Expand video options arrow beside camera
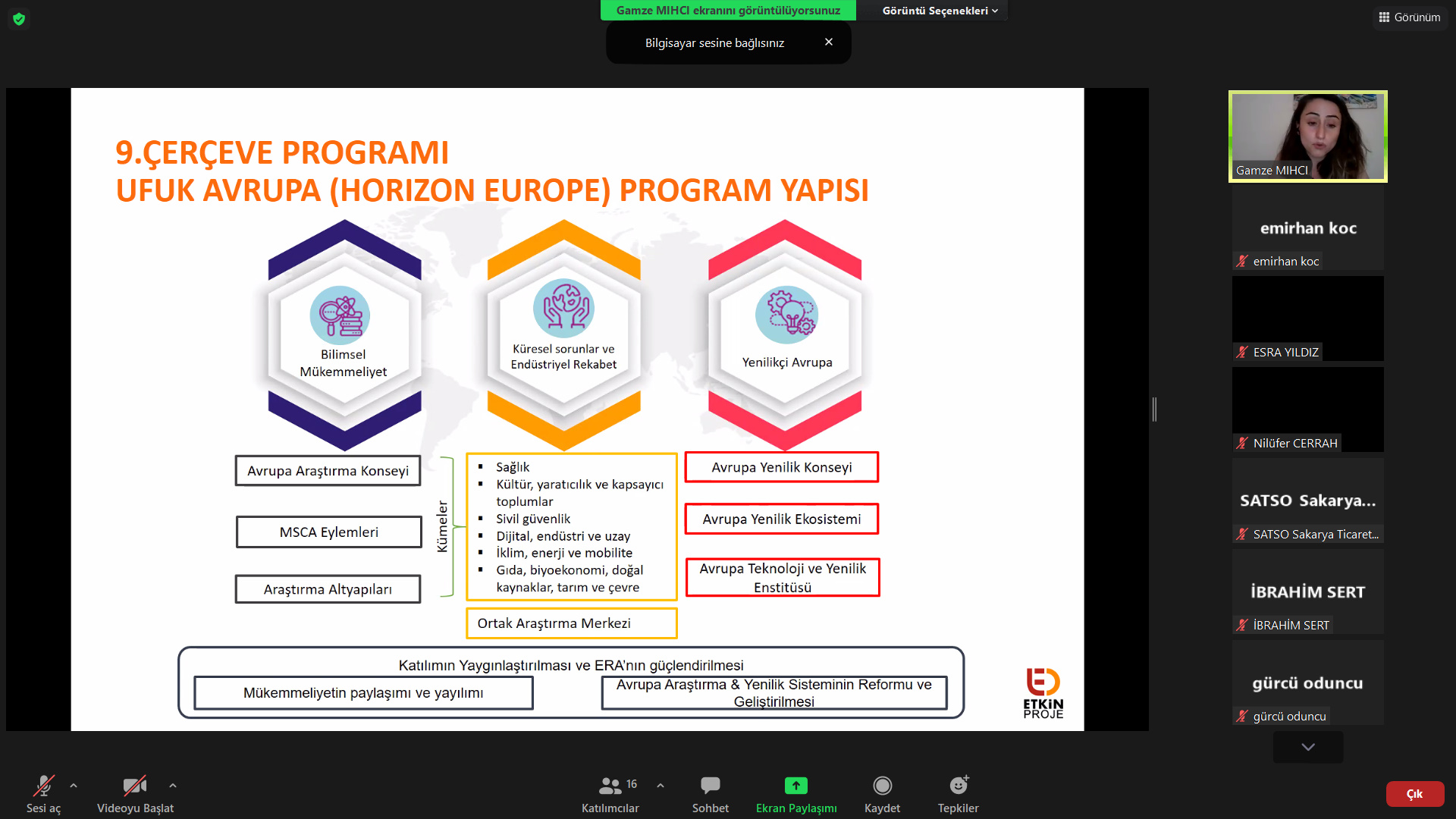 173,786
